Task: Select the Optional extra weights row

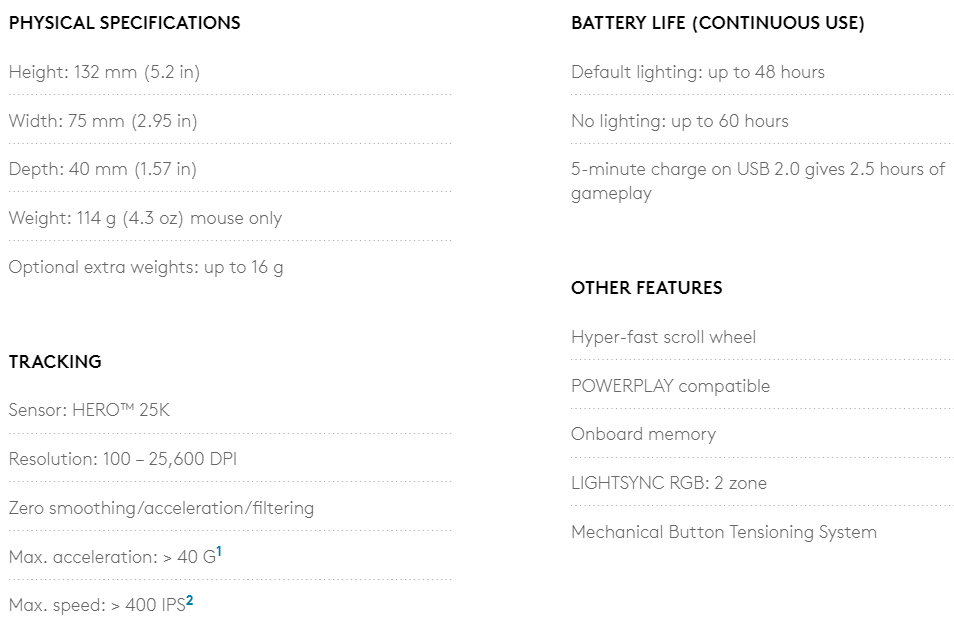Action: tap(146, 267)
